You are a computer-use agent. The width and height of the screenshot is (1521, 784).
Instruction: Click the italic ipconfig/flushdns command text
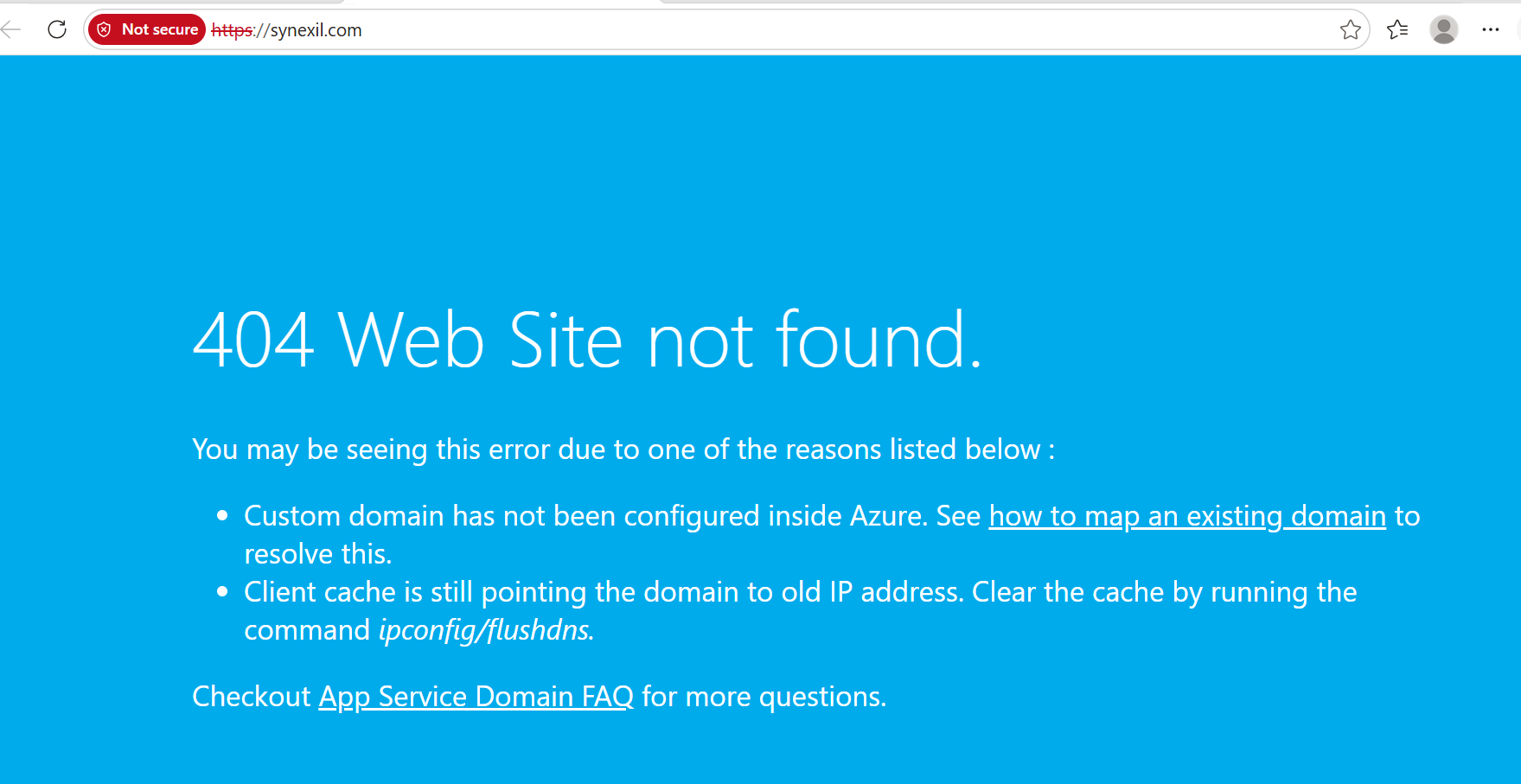pyautogui.click(x=486, y=630)
